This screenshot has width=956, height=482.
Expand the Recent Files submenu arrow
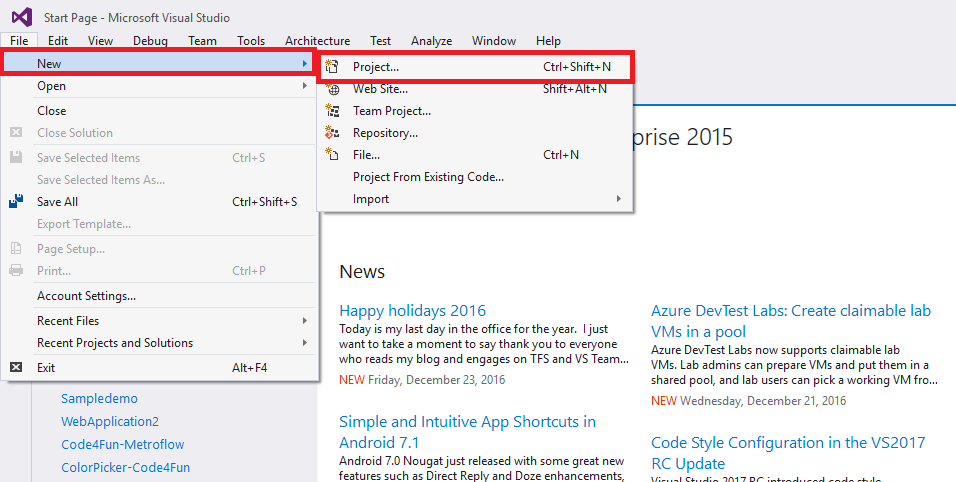pyautogui.click(x=304, y=321)
